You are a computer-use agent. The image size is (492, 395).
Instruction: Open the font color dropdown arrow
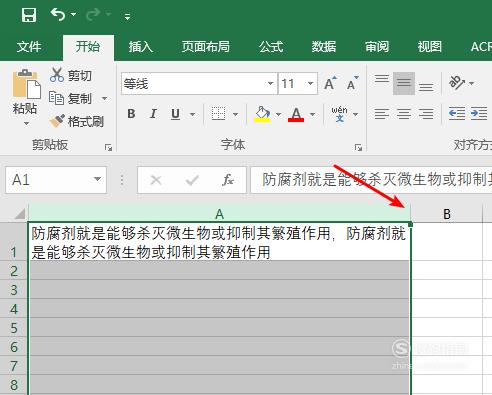tap(312, 114)
